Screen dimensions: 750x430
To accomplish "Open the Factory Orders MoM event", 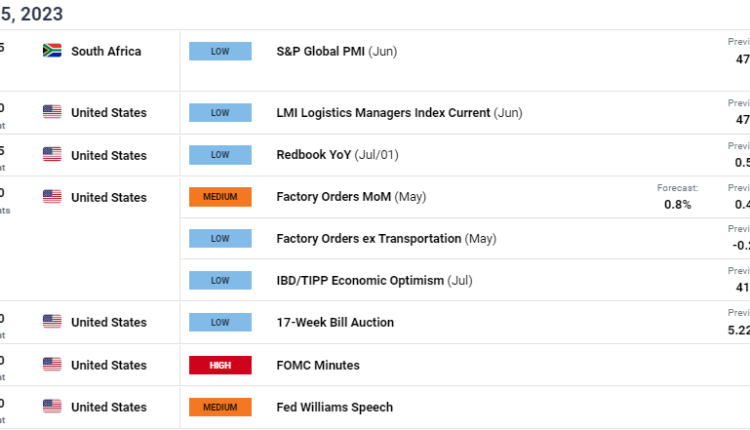I will [350, 197].
